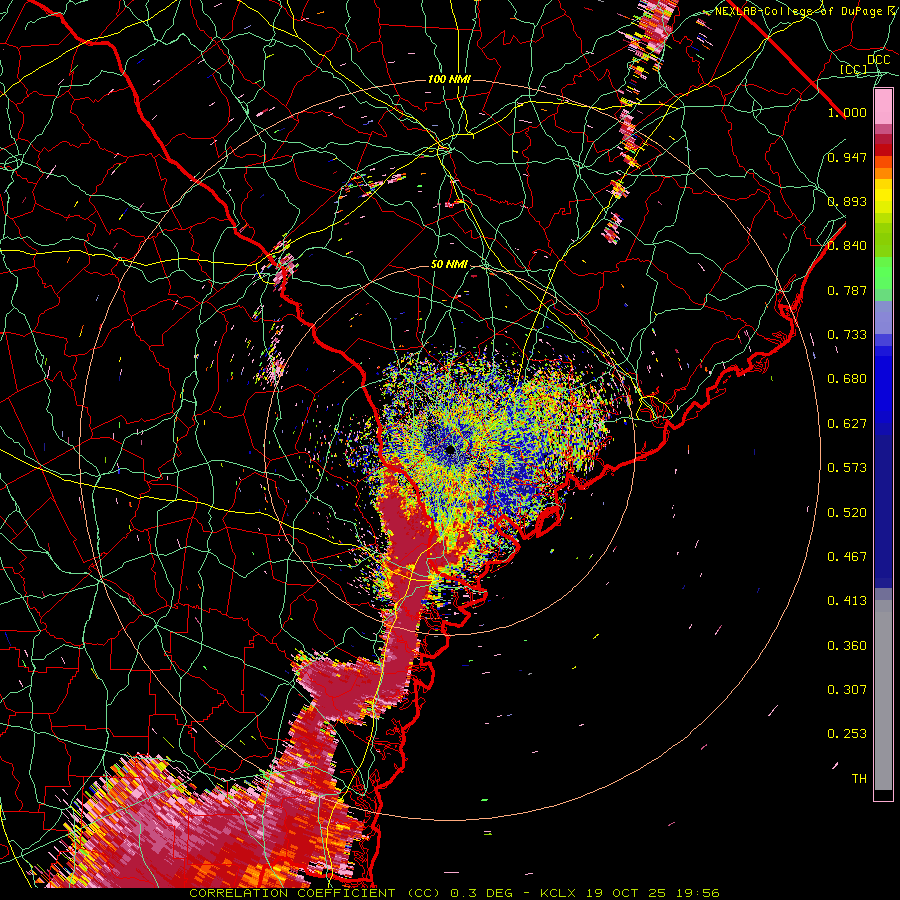Select the 0.307 scale label
This screenshot has height=900, width=900.
pyautogui.click(x=847, y=690)
